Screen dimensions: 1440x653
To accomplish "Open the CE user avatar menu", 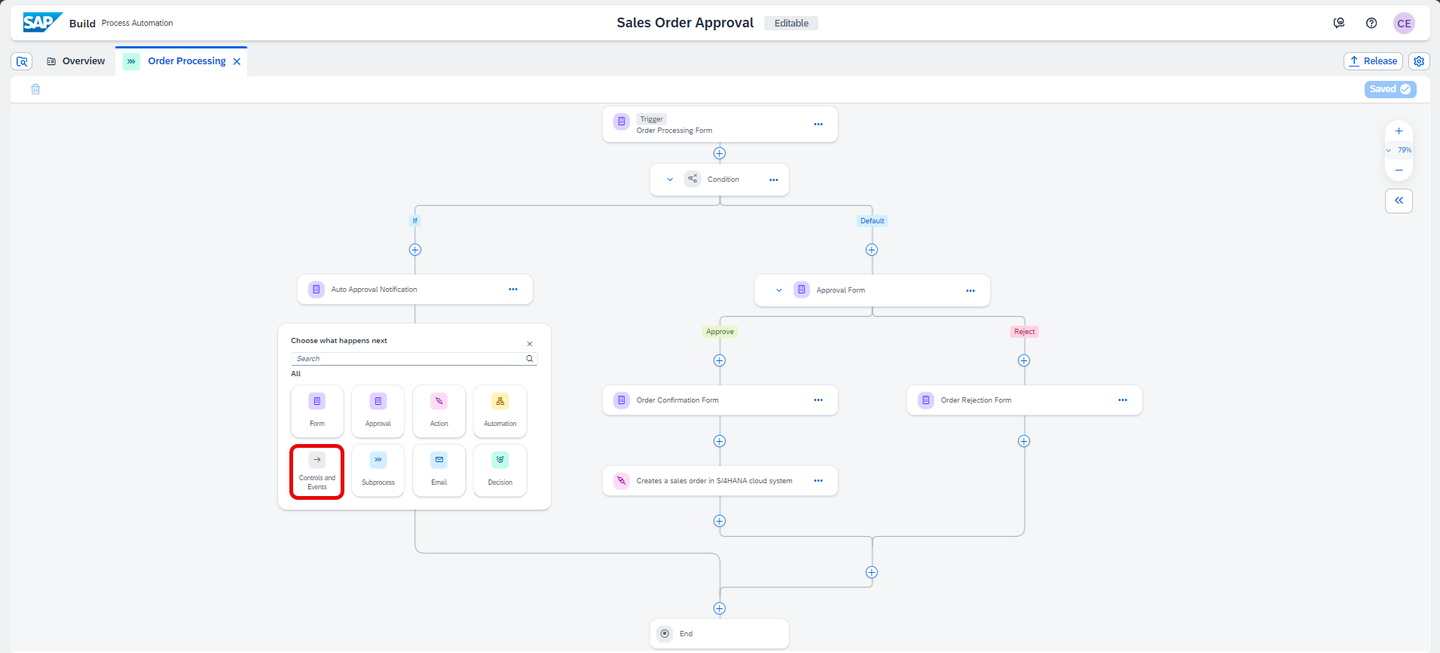I will (1404, 23).
